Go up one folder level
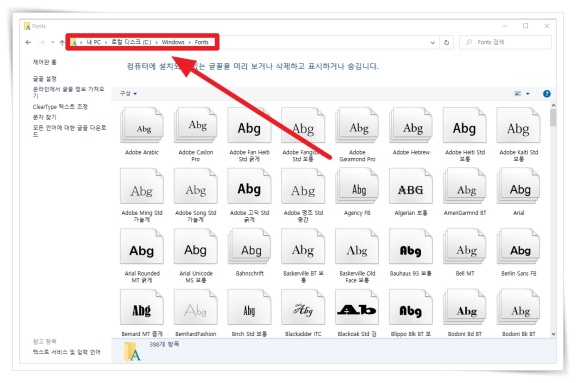 coord(62,43)
